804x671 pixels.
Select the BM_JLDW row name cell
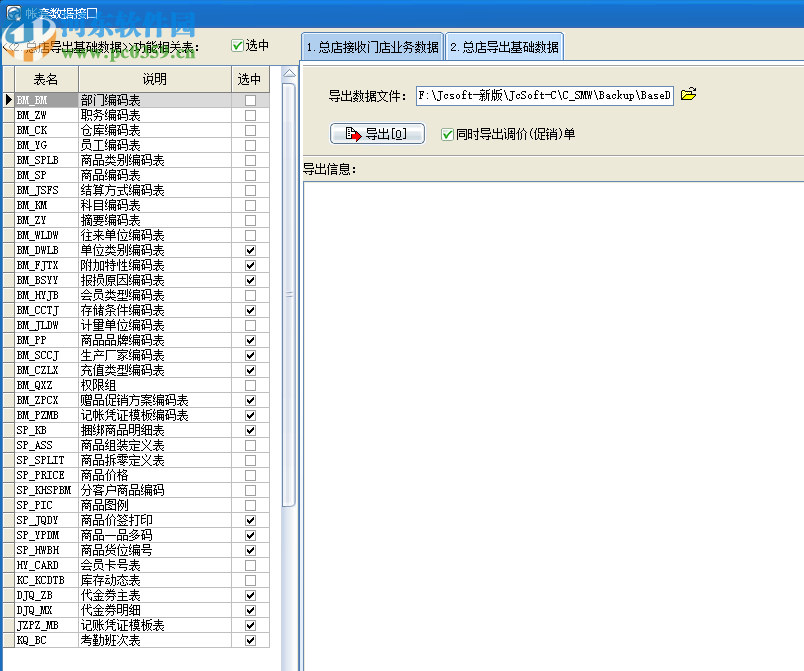tap(46, 326)
